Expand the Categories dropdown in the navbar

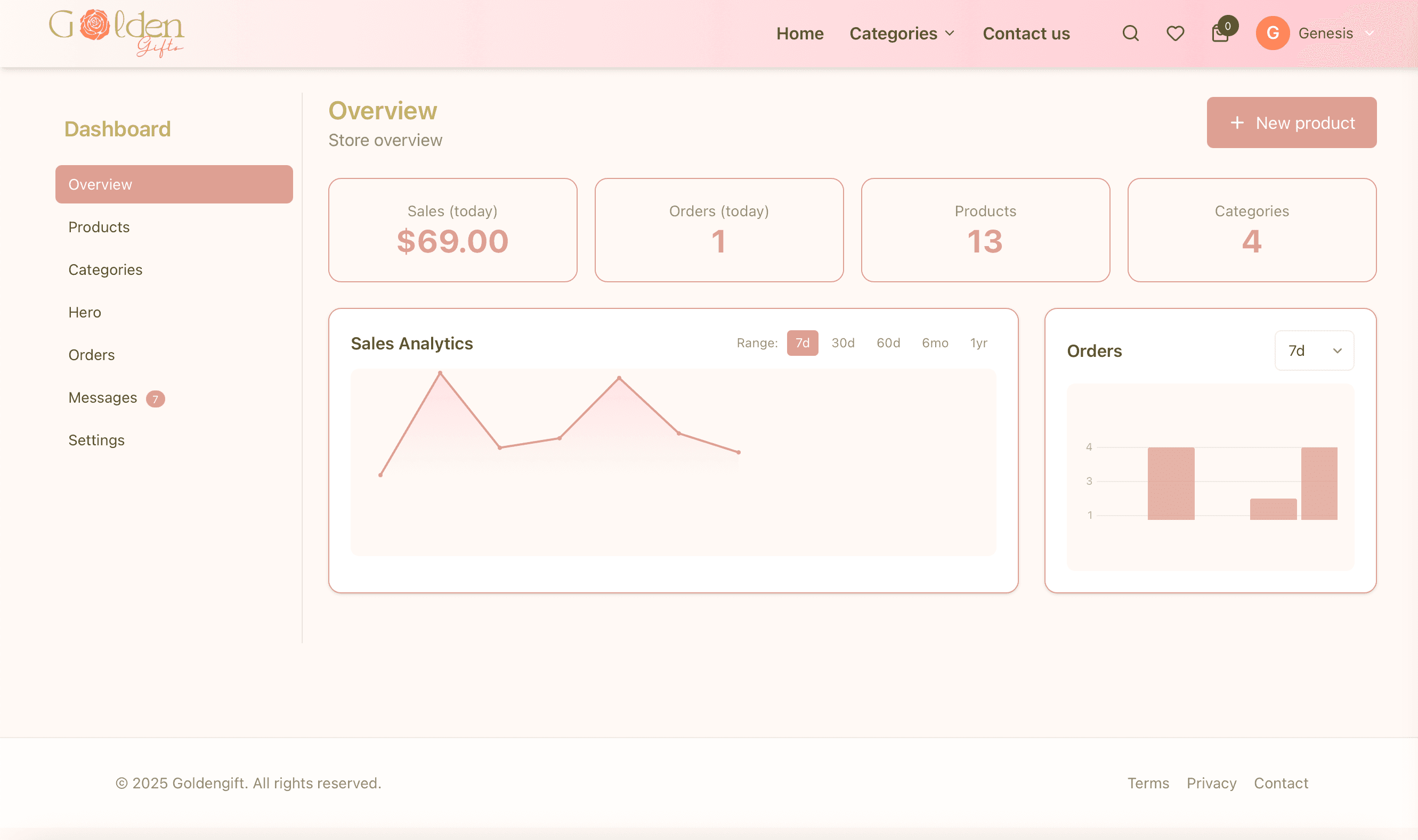(902, 34)
